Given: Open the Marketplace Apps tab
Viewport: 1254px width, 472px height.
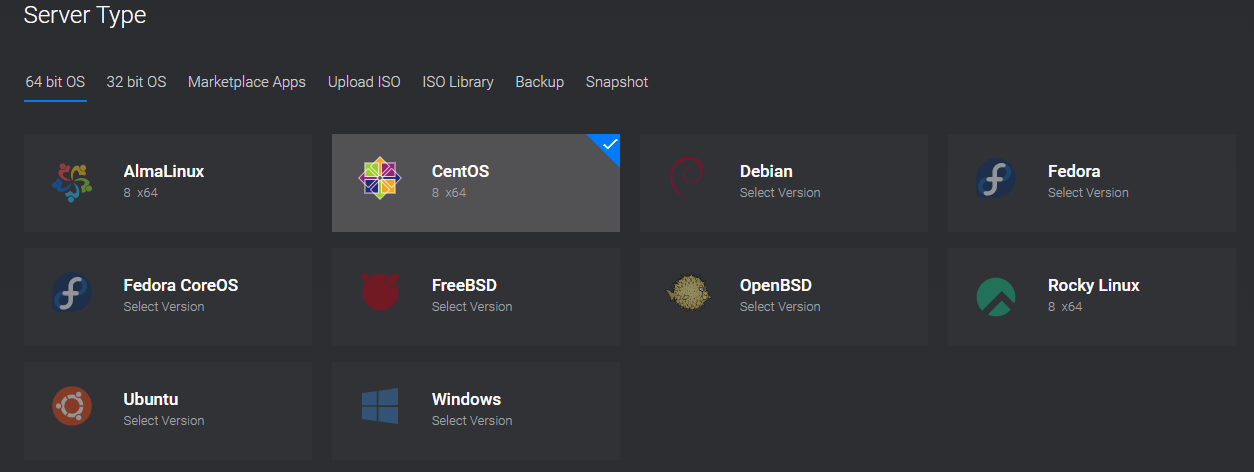Looking at the screenshot, I should click(247, 82).
